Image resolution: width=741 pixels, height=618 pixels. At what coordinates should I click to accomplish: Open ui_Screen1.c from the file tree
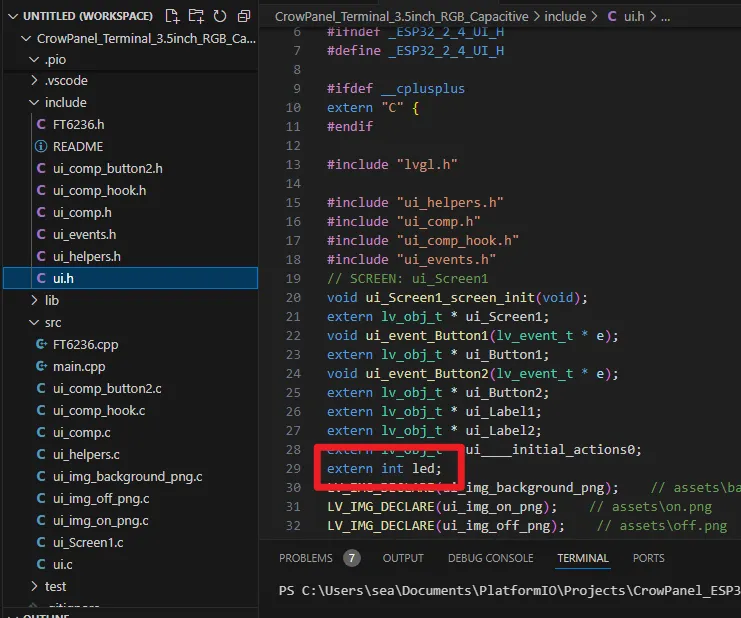[88, 542]
